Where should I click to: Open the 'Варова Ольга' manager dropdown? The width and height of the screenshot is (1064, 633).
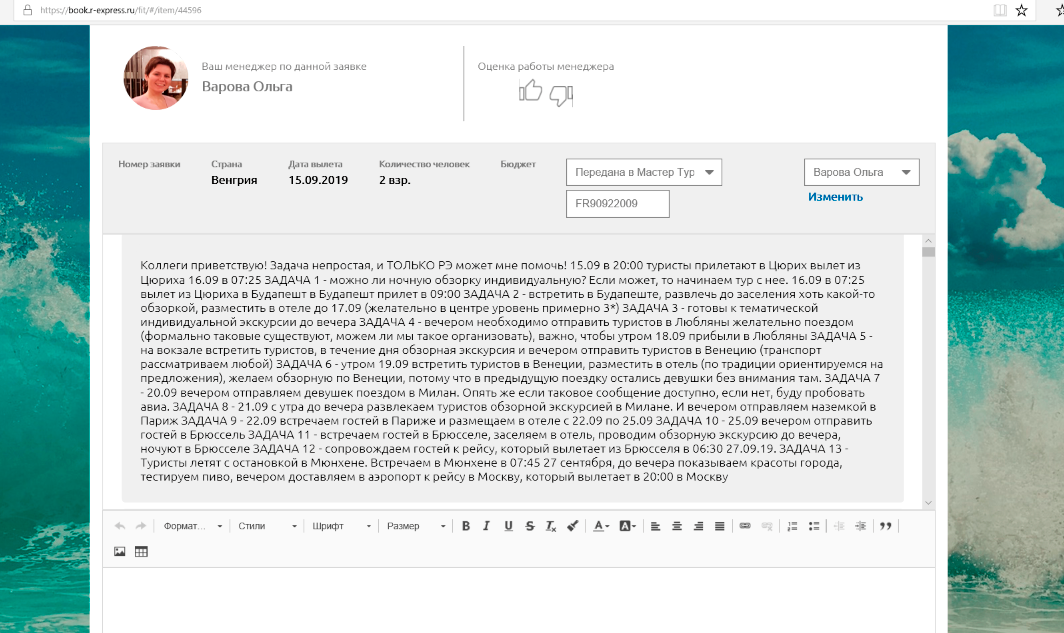coord(861,172)
